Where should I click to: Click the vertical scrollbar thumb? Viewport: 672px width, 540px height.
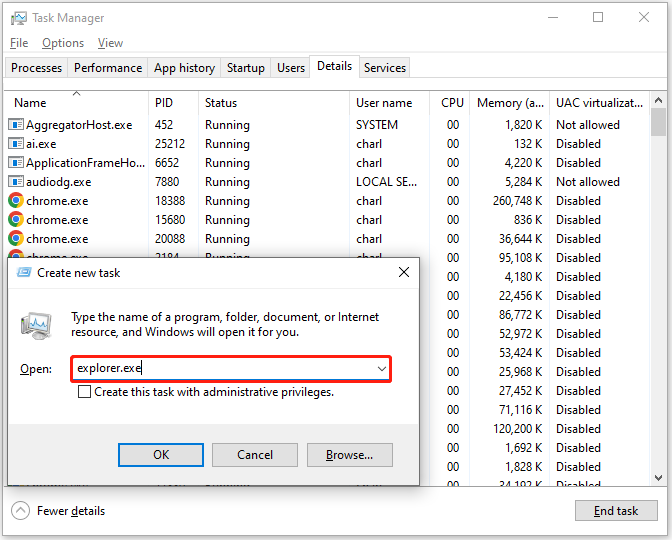pyautogui.click(x=659, y=122)
